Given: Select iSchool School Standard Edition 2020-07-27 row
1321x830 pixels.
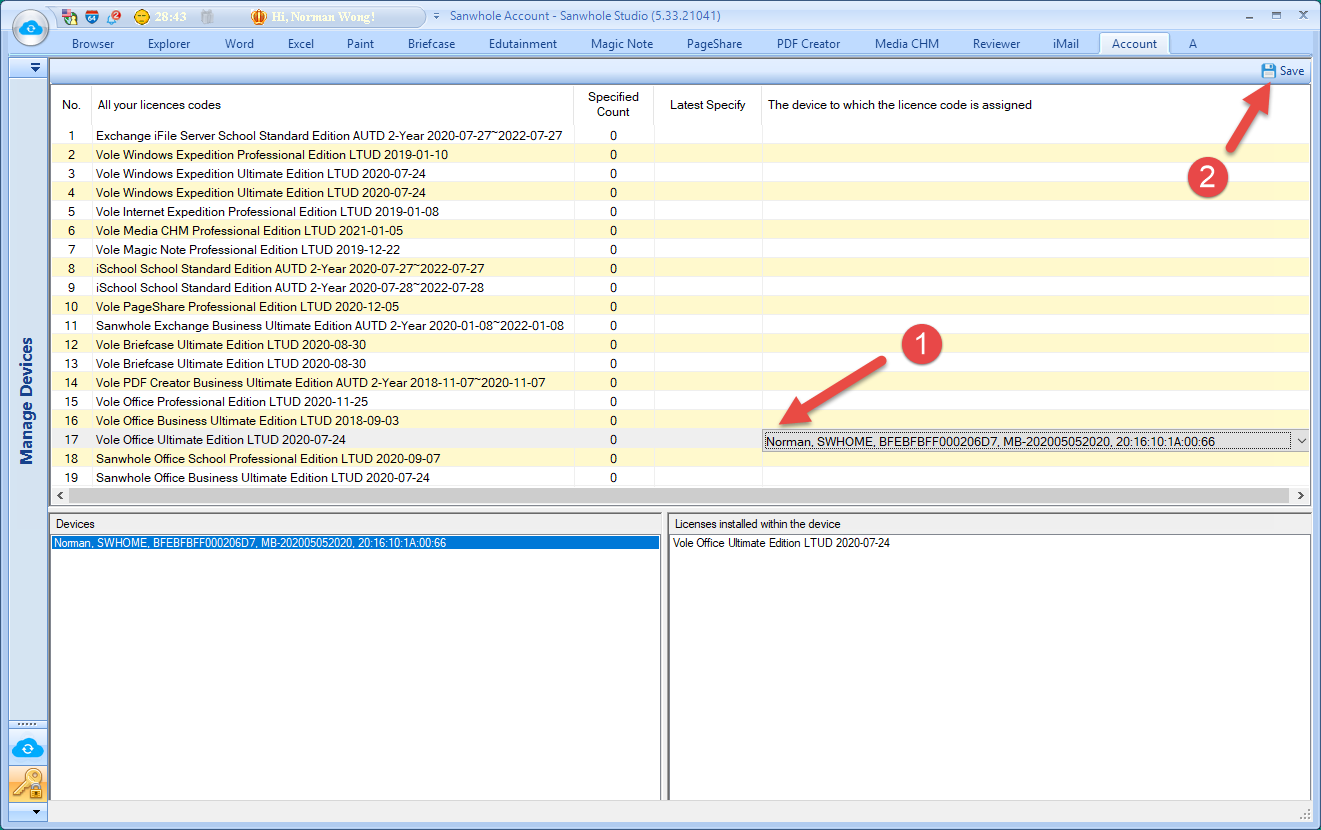Looking at the screenshot, I should (x=680, y=269).
